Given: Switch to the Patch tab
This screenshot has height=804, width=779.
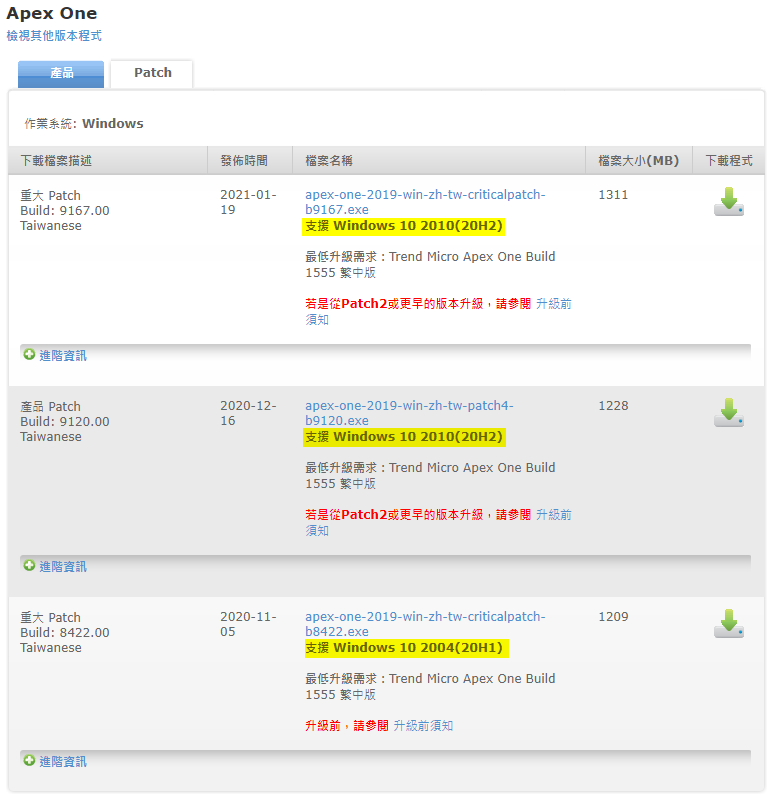Looking at the screenshot, I should [x=152, y=73].
